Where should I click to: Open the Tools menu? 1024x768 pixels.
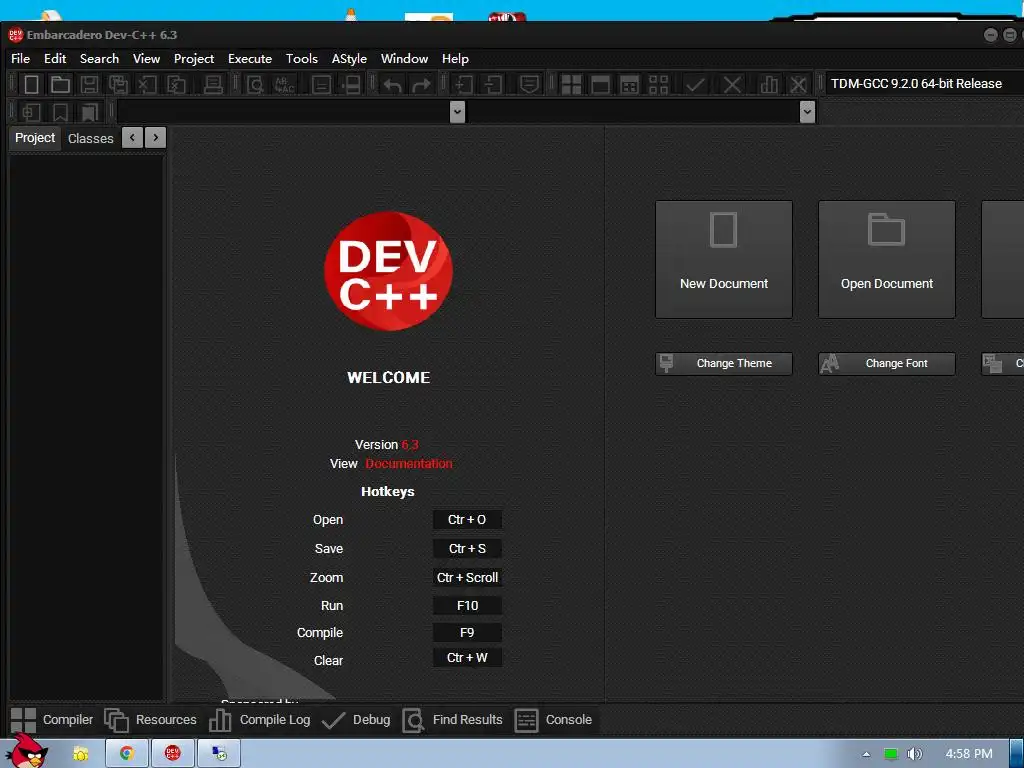click(301, 59)
